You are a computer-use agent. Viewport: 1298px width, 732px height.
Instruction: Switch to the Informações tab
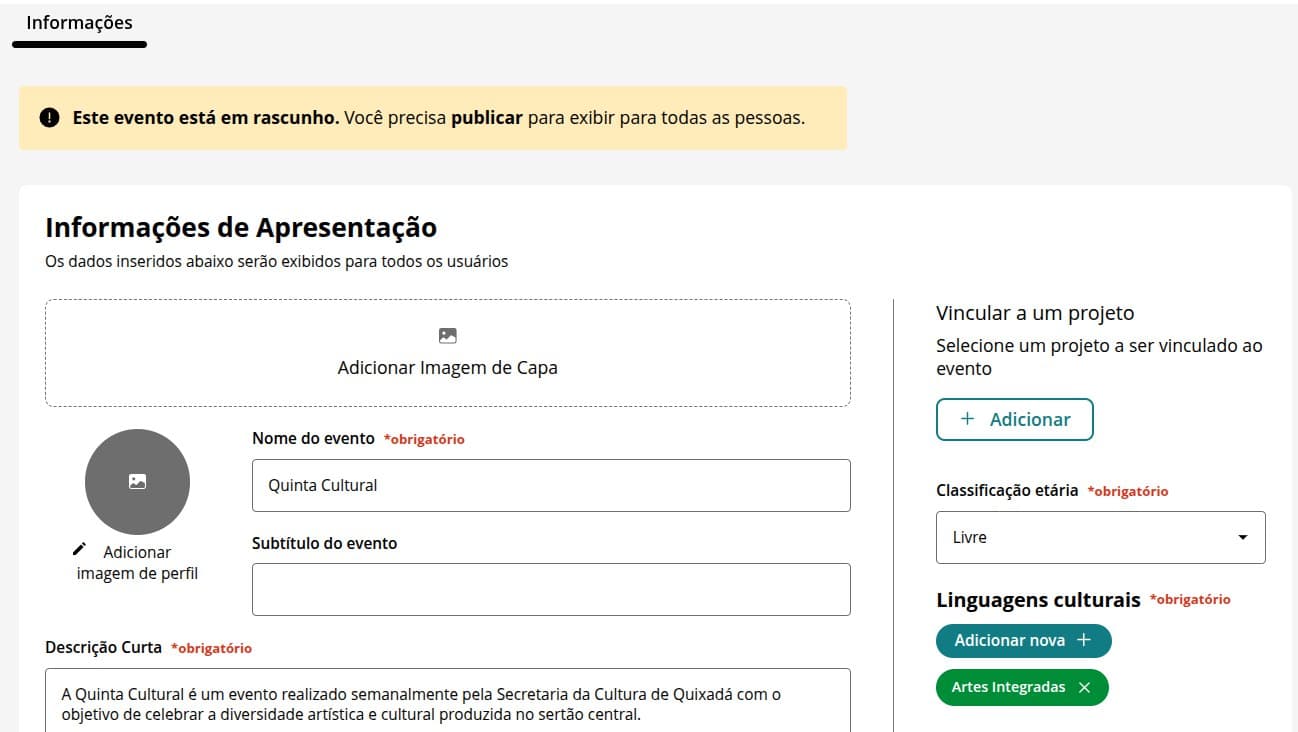(x=79, y=23)
